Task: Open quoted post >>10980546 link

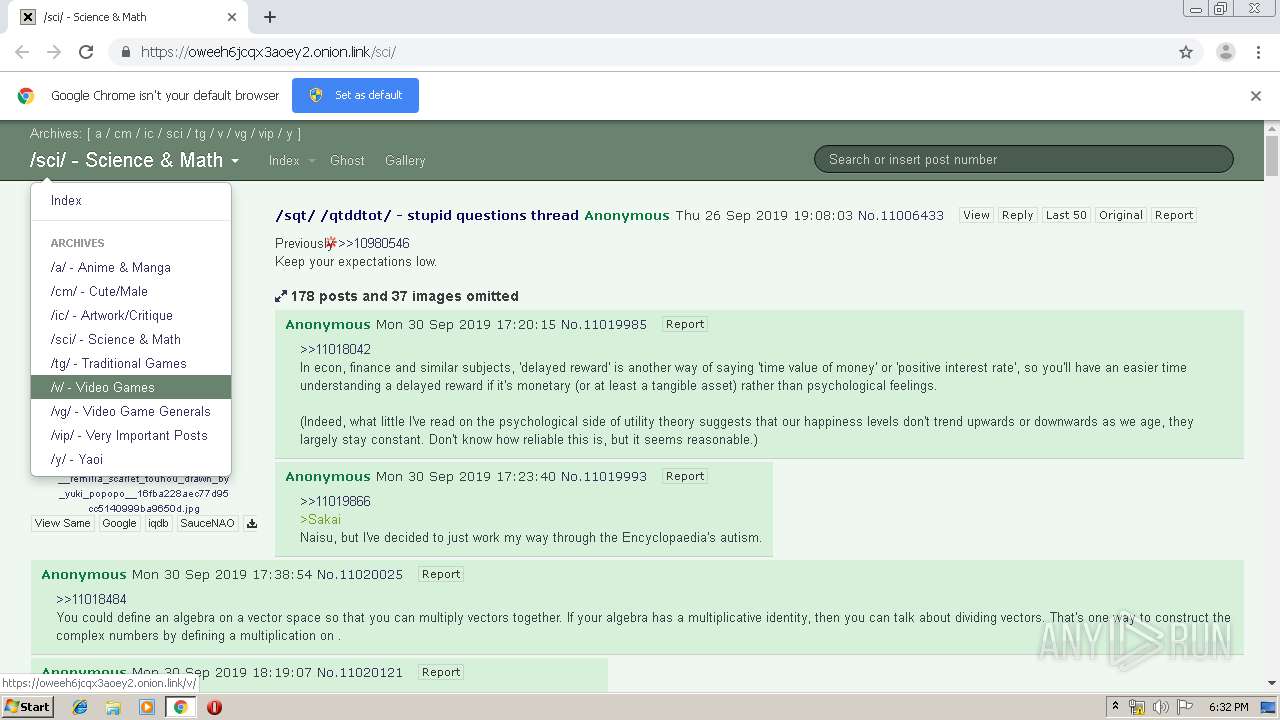Action: (373, 243)
